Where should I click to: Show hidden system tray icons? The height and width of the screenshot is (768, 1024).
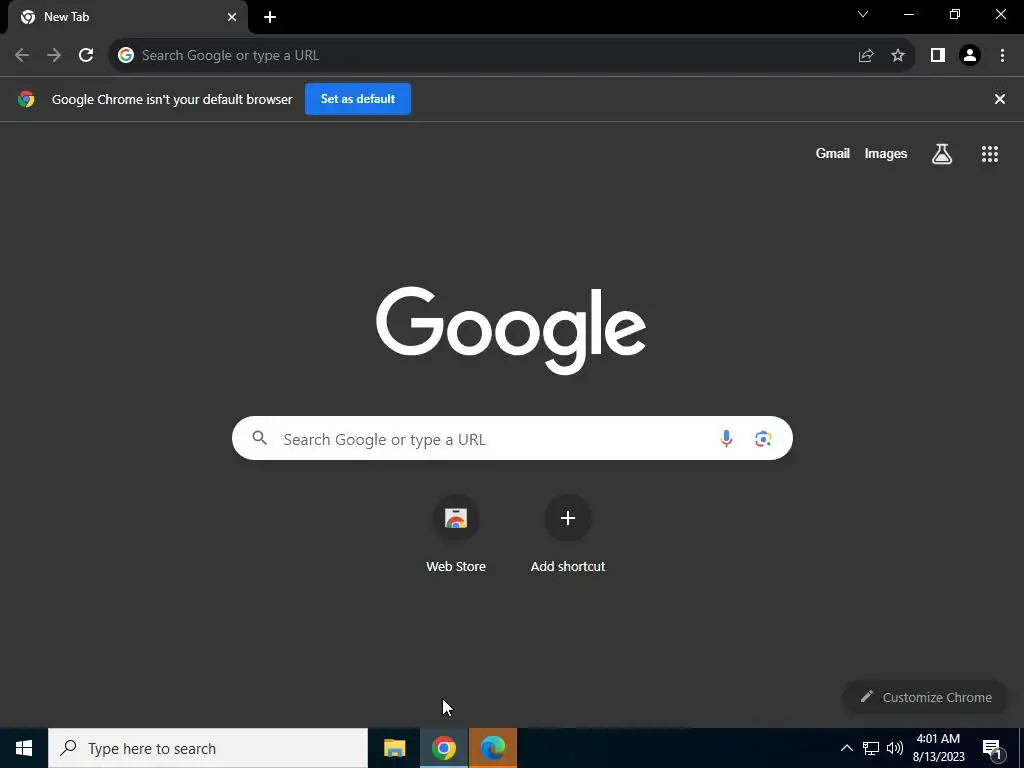(x=846, y=748)
